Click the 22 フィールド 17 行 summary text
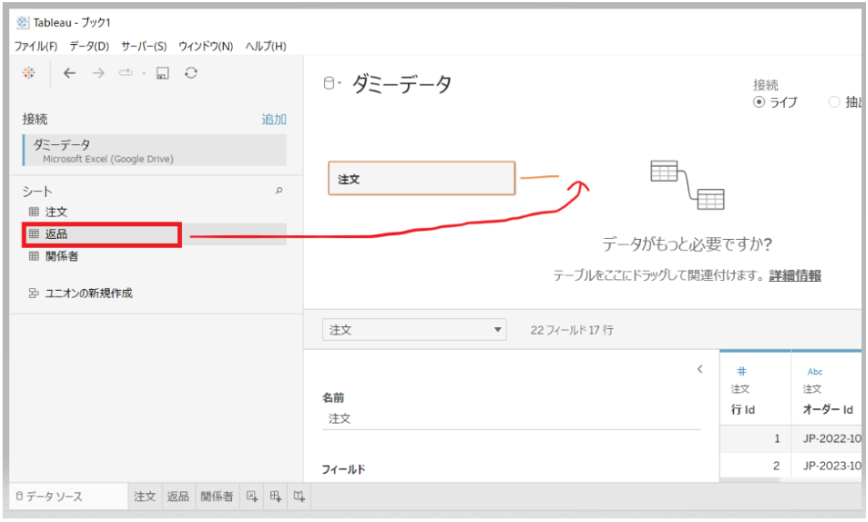This screenshot has width=868, height=522. (x=572, y=330)
